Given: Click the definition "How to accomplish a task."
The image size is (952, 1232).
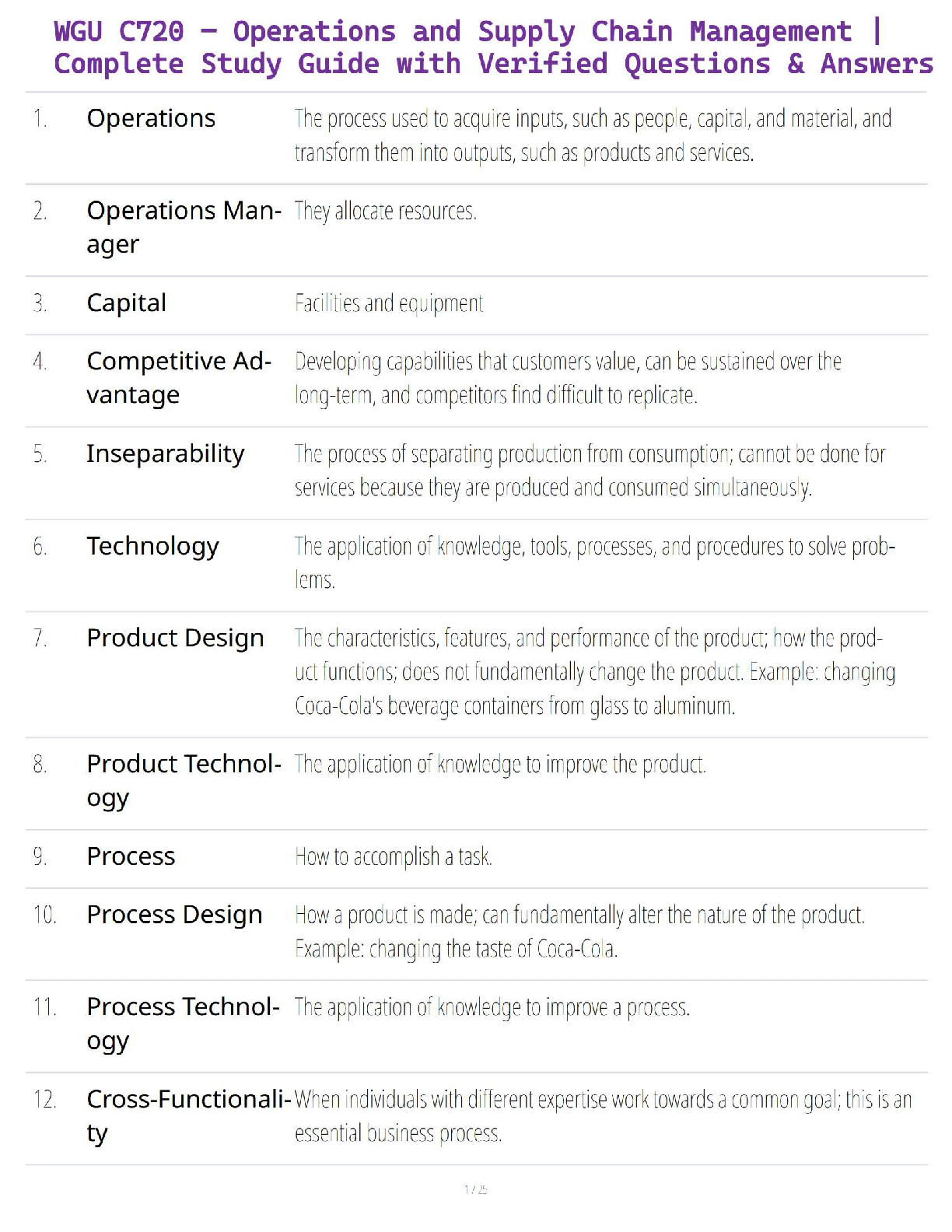Looking at the screenshot, I should click(393, 856).
